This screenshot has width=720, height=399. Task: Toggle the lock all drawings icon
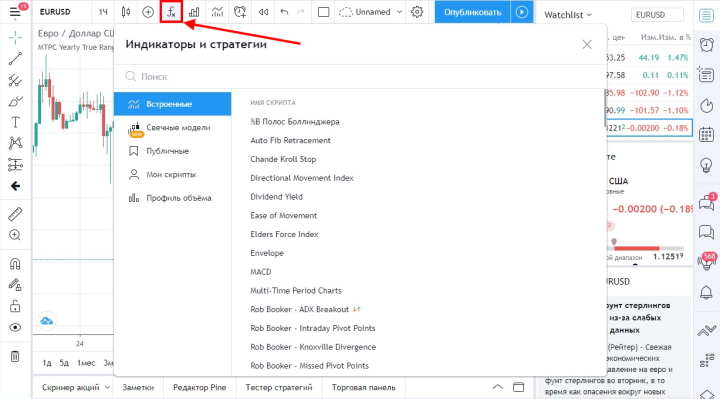pos(15,306)
